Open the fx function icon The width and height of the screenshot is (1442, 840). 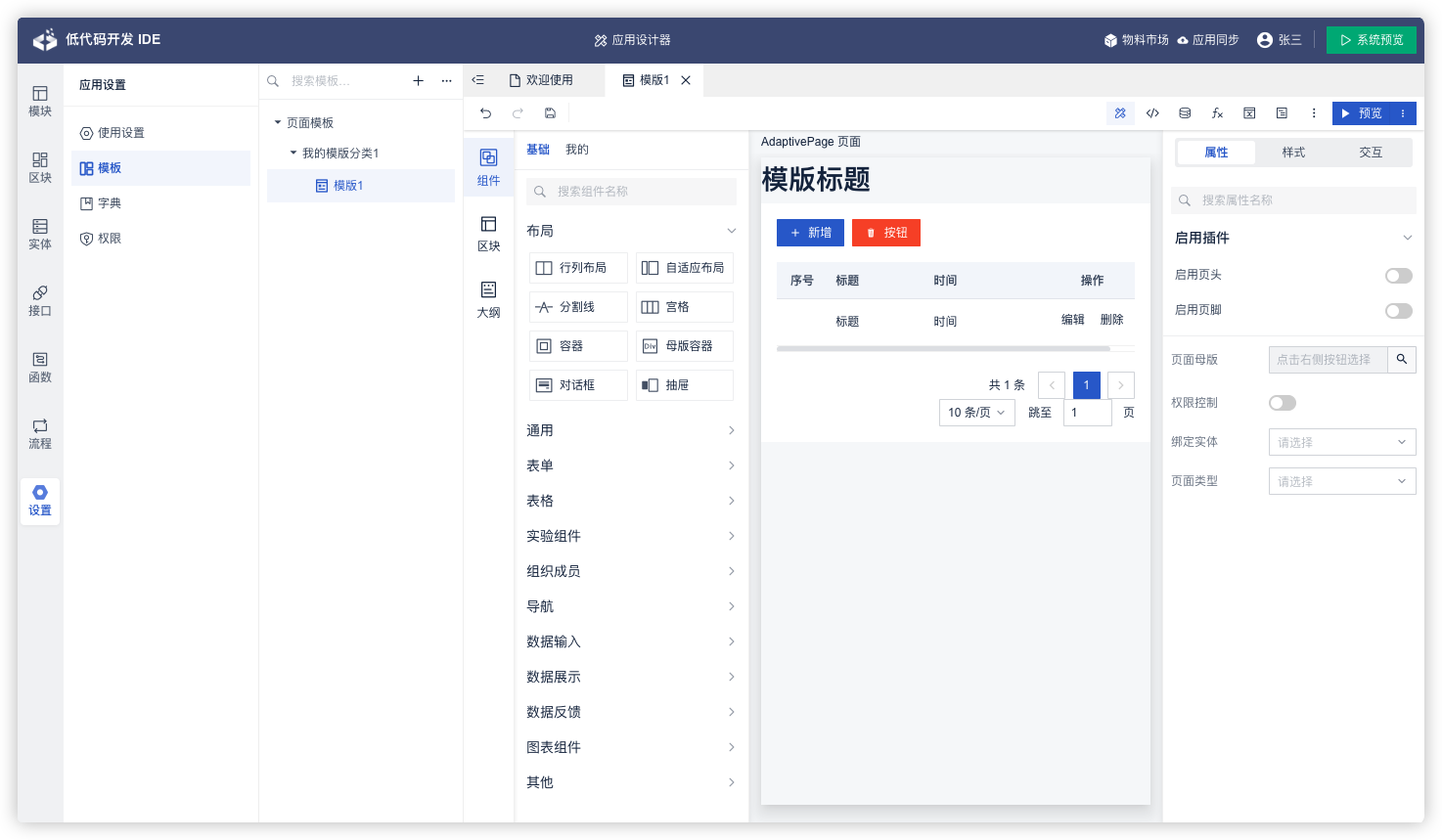tap(1217, 113)
